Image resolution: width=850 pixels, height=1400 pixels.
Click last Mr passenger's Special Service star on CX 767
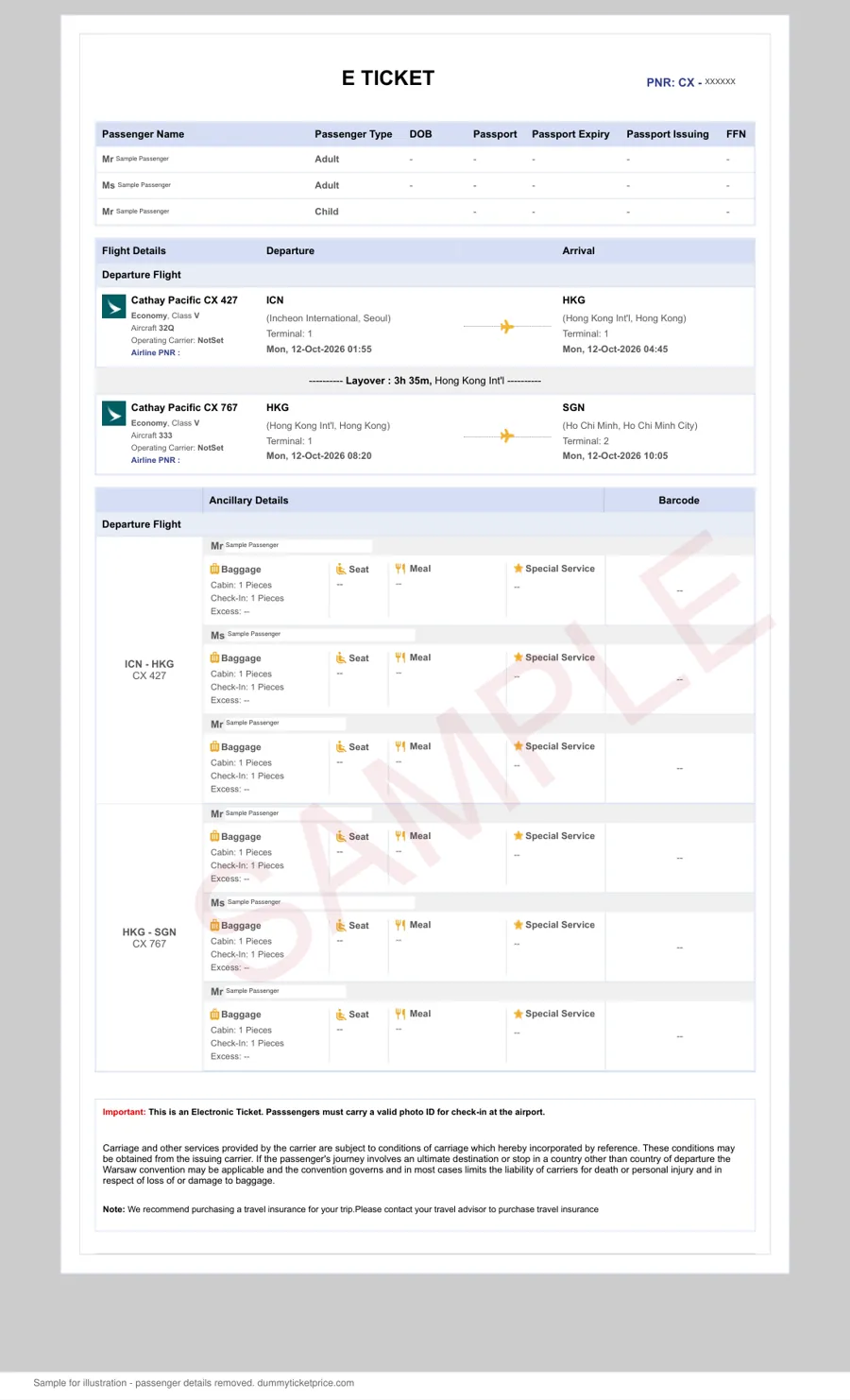click(x=518, y=1014)
